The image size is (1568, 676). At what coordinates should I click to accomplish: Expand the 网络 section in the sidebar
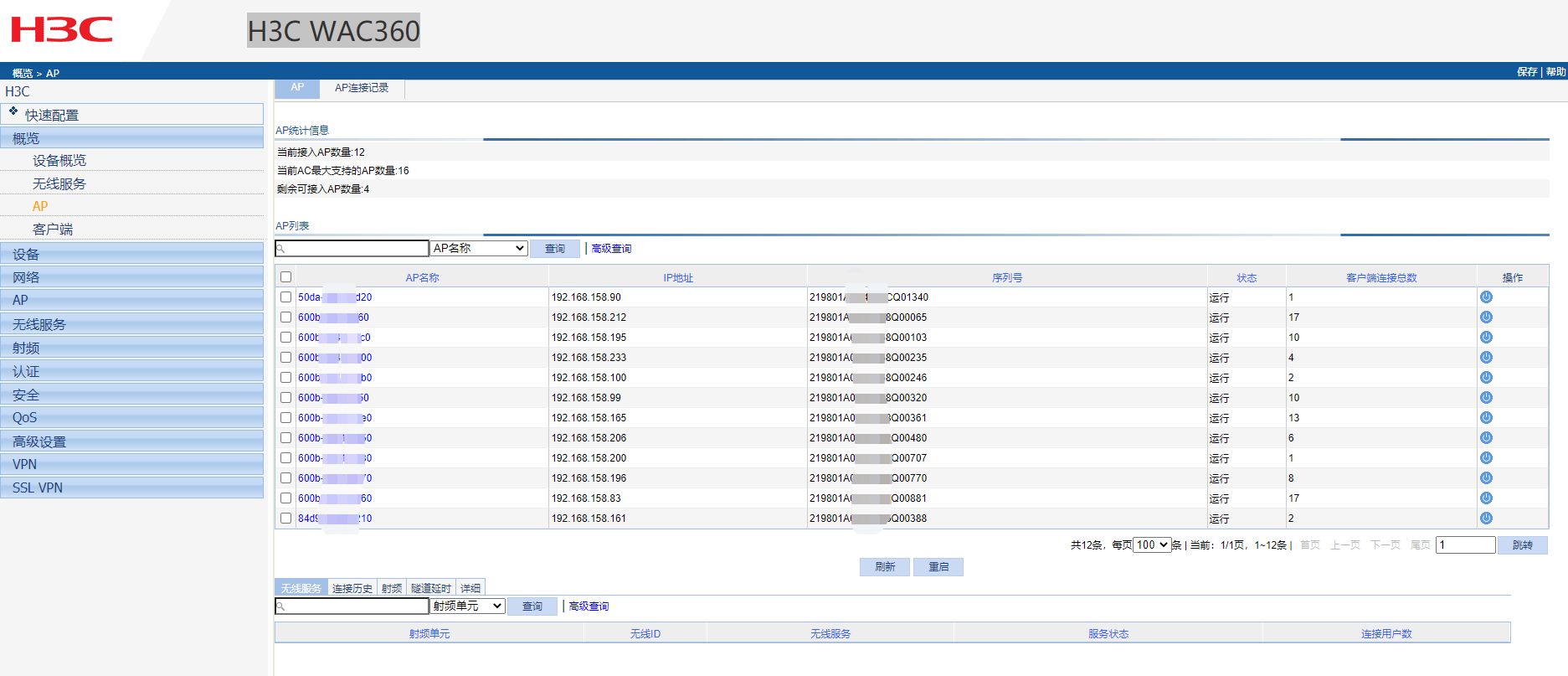point(132,277)
